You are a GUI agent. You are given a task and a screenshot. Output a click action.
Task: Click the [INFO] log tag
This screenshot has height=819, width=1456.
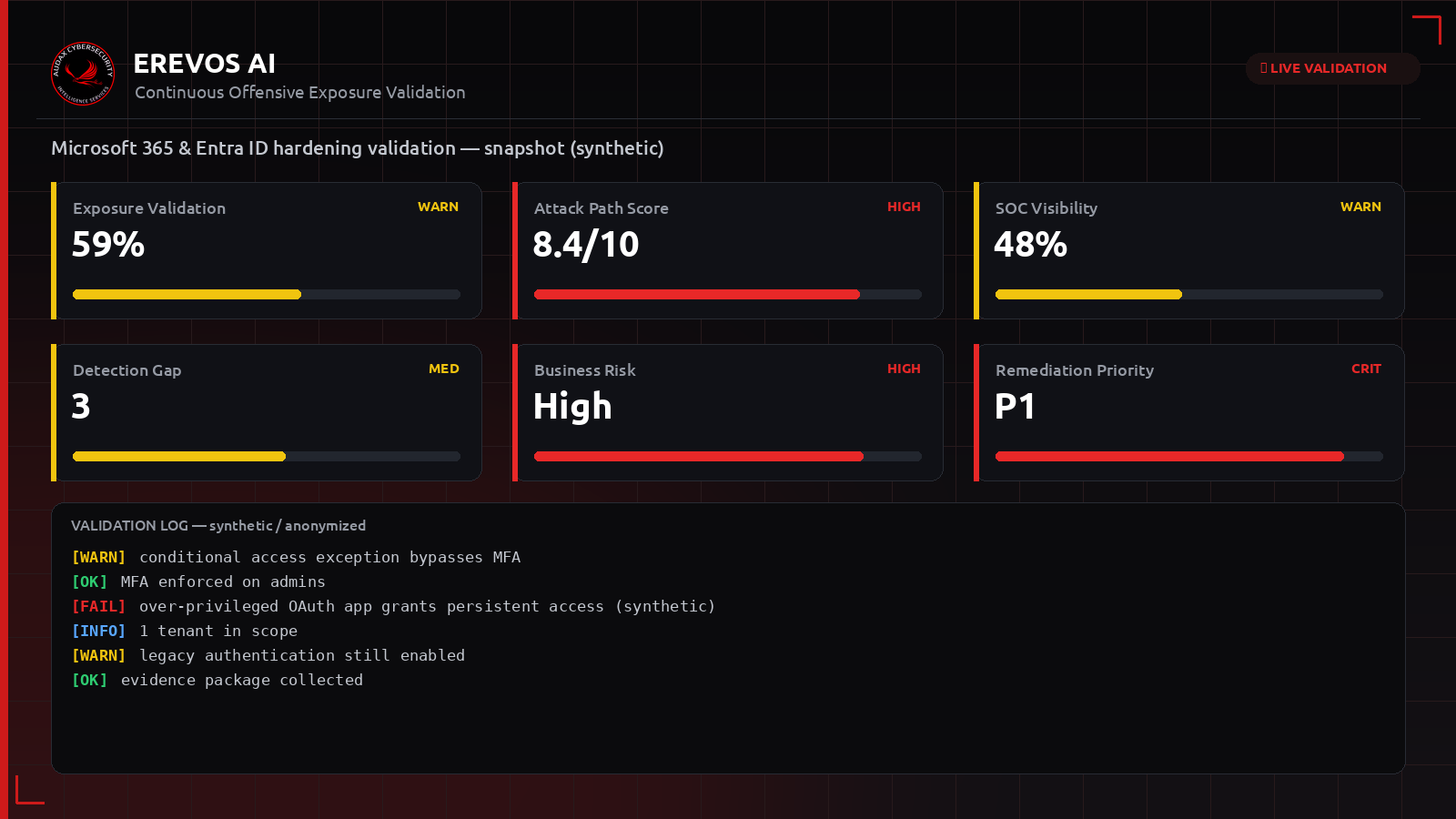click(98, 631)
